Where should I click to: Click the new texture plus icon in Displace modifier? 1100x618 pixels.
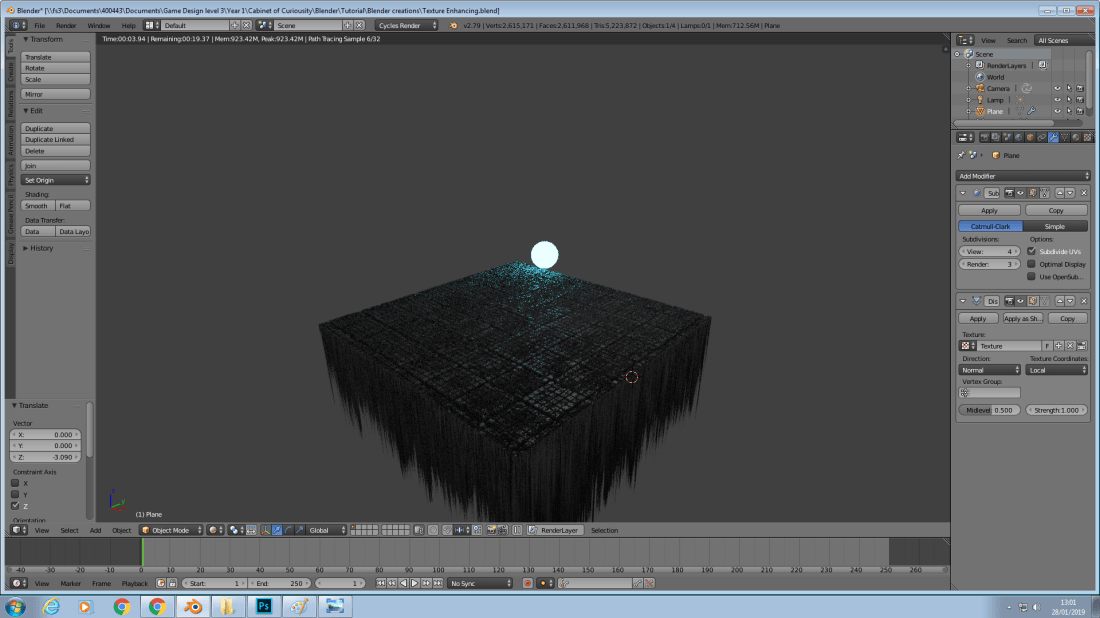tap(1059, 345)
